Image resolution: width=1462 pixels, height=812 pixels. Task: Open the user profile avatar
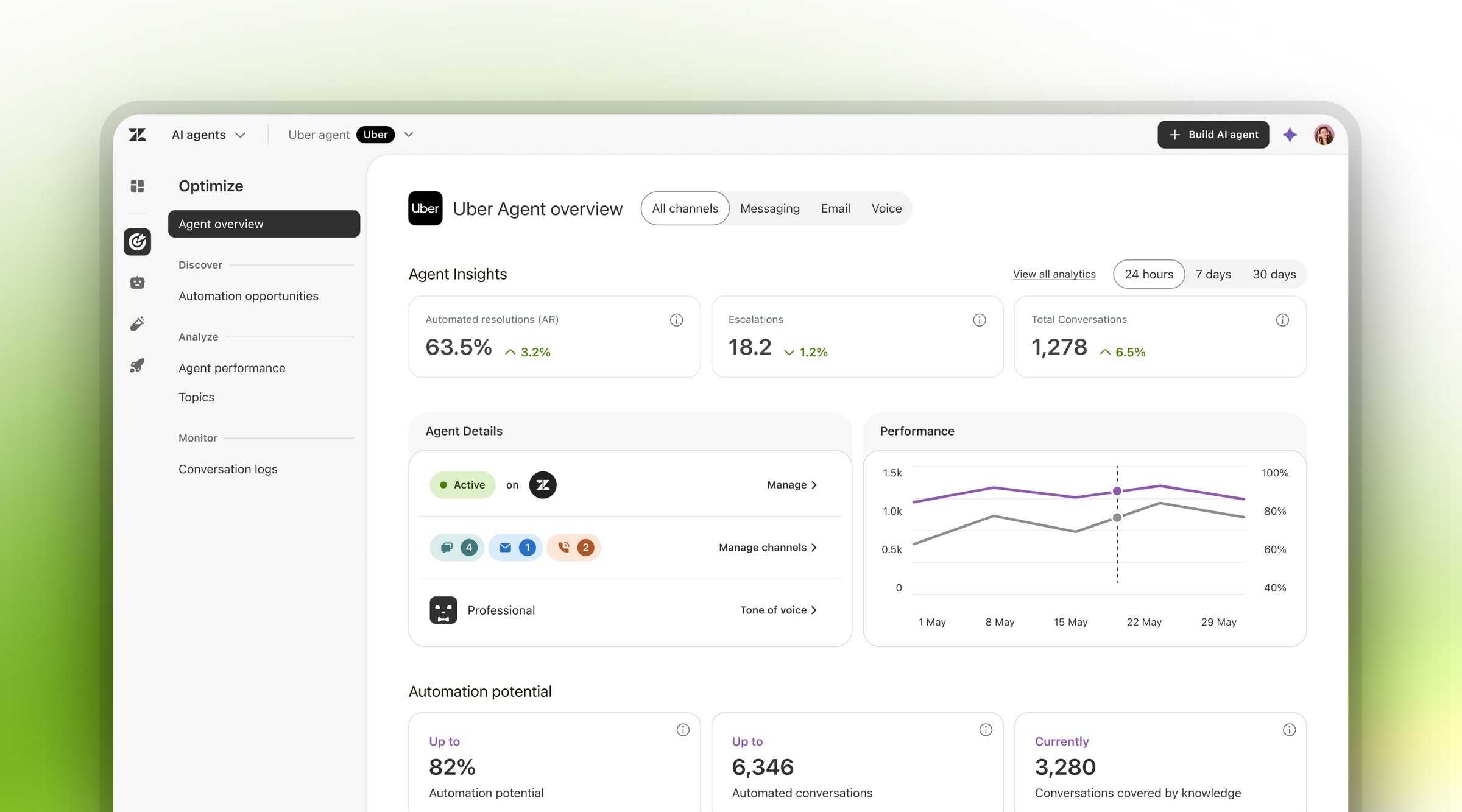pyautogui.click(x=1323, y=135)
